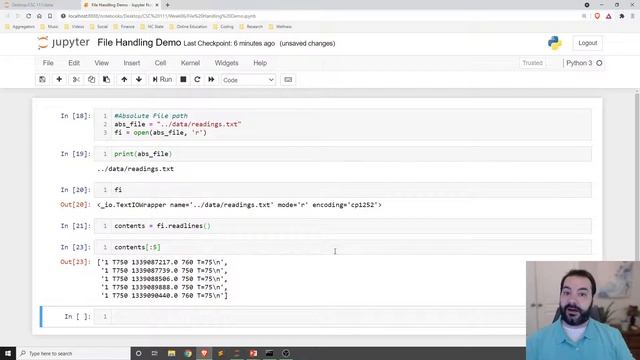The image size is (640, 360).
Task: Click the Python logo icon
Action: pos(555,43)
